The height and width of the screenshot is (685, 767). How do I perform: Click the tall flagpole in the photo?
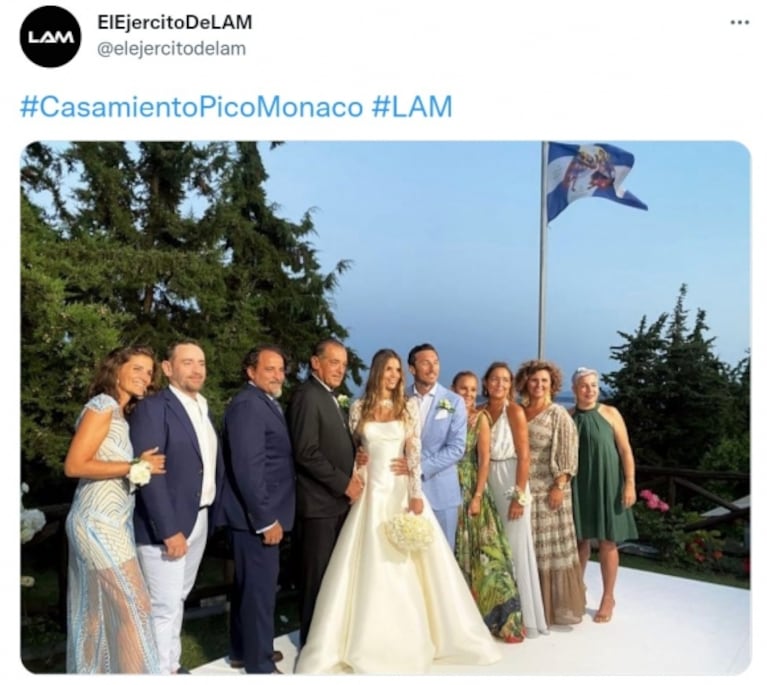[542, 250]
